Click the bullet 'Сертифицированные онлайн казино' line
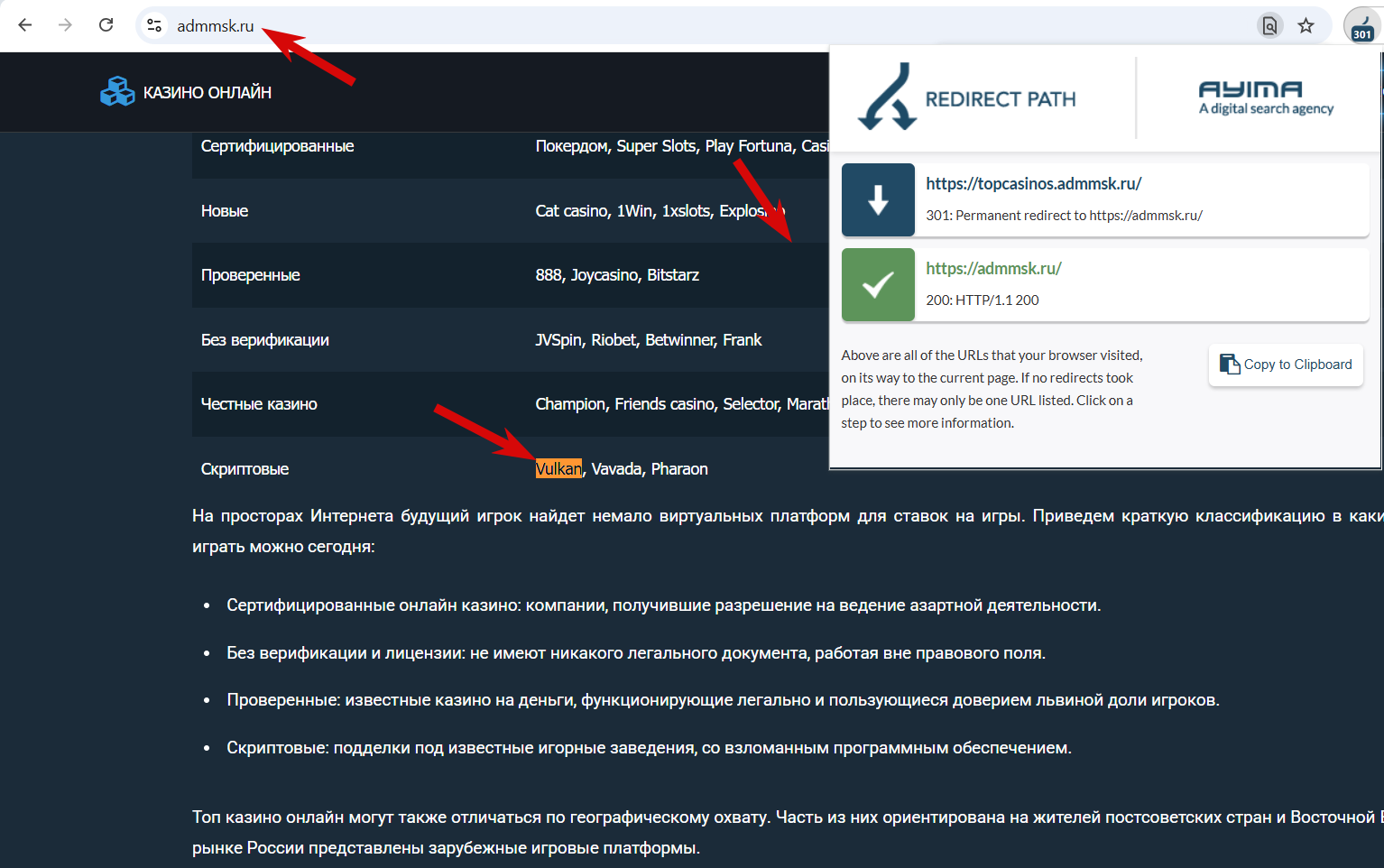 pos(663,605)
